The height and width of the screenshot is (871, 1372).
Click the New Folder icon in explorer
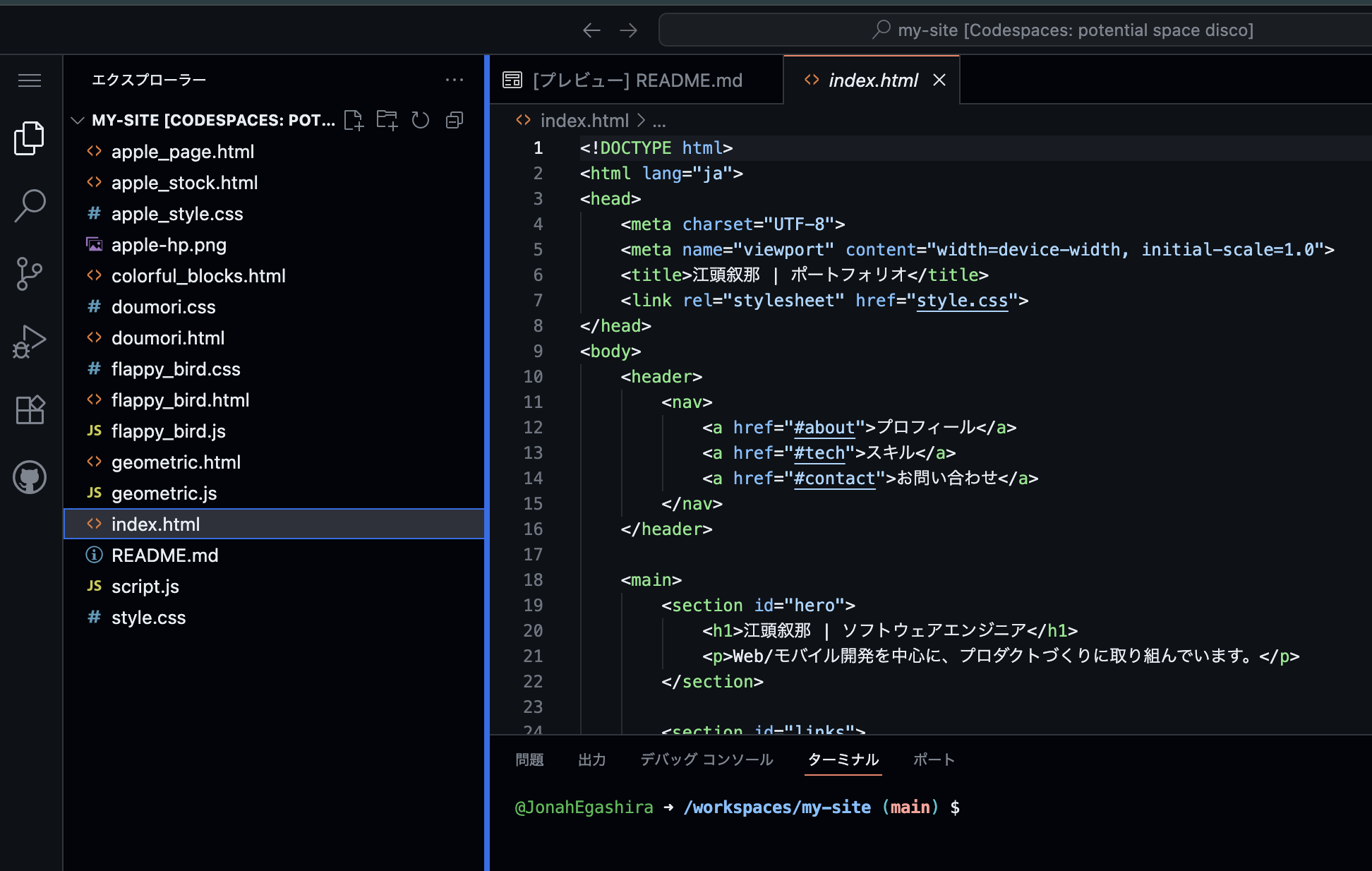tap(387, 120)
